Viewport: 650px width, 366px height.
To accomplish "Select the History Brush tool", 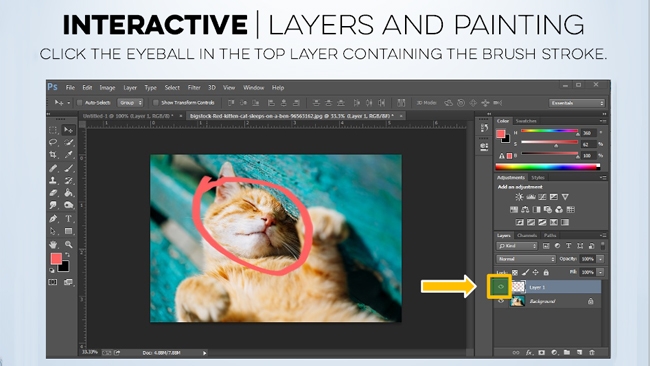I will pos(68,181).
